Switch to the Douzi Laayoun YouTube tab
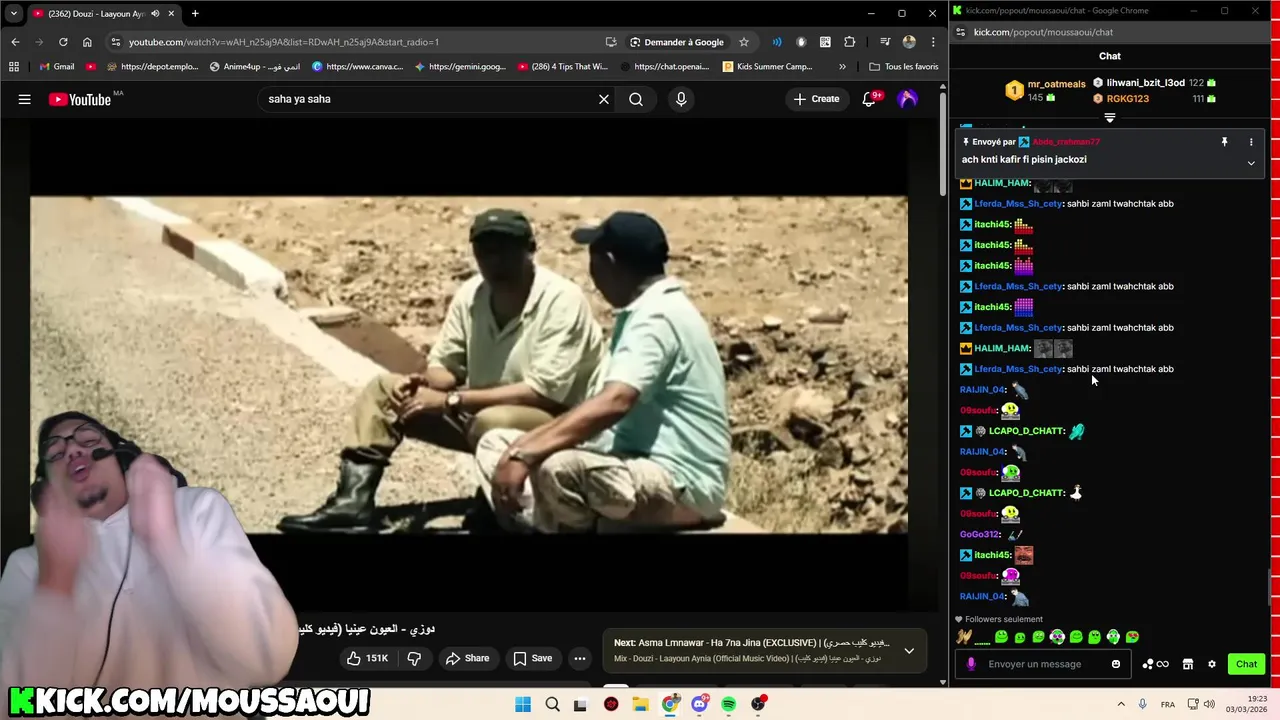This screenshot has width=1280, height=720. pyautogui.click(x=103, y=14)
